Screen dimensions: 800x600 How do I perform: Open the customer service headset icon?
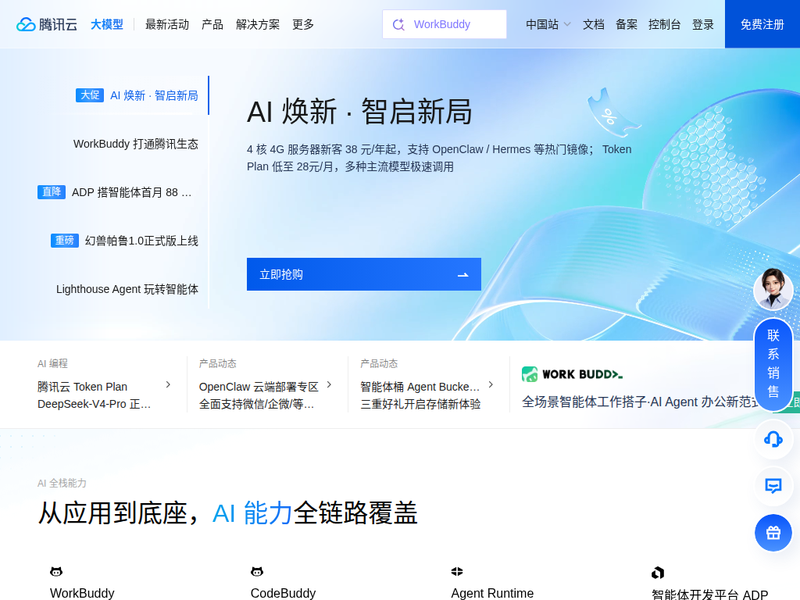tap(773, 439)
